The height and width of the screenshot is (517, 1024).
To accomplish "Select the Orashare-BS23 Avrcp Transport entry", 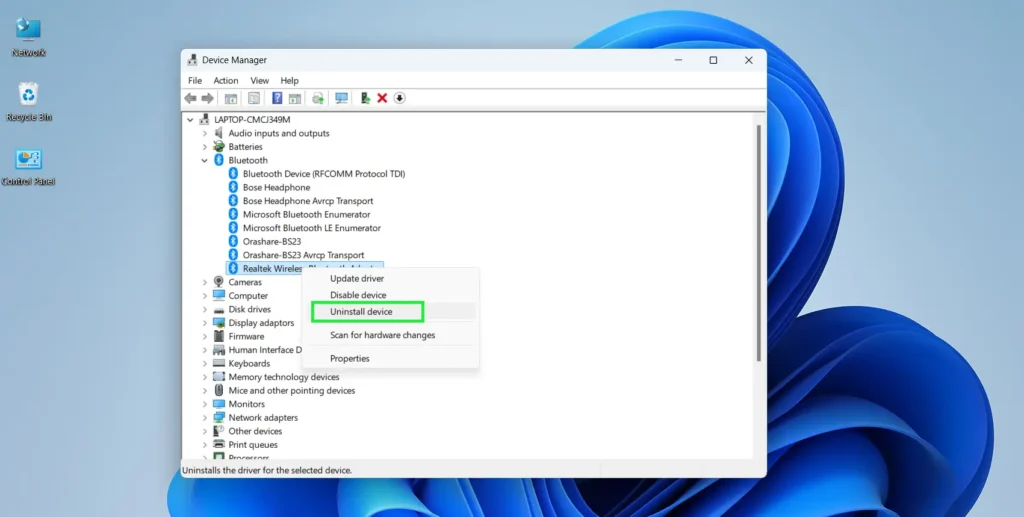I will 303,255.
